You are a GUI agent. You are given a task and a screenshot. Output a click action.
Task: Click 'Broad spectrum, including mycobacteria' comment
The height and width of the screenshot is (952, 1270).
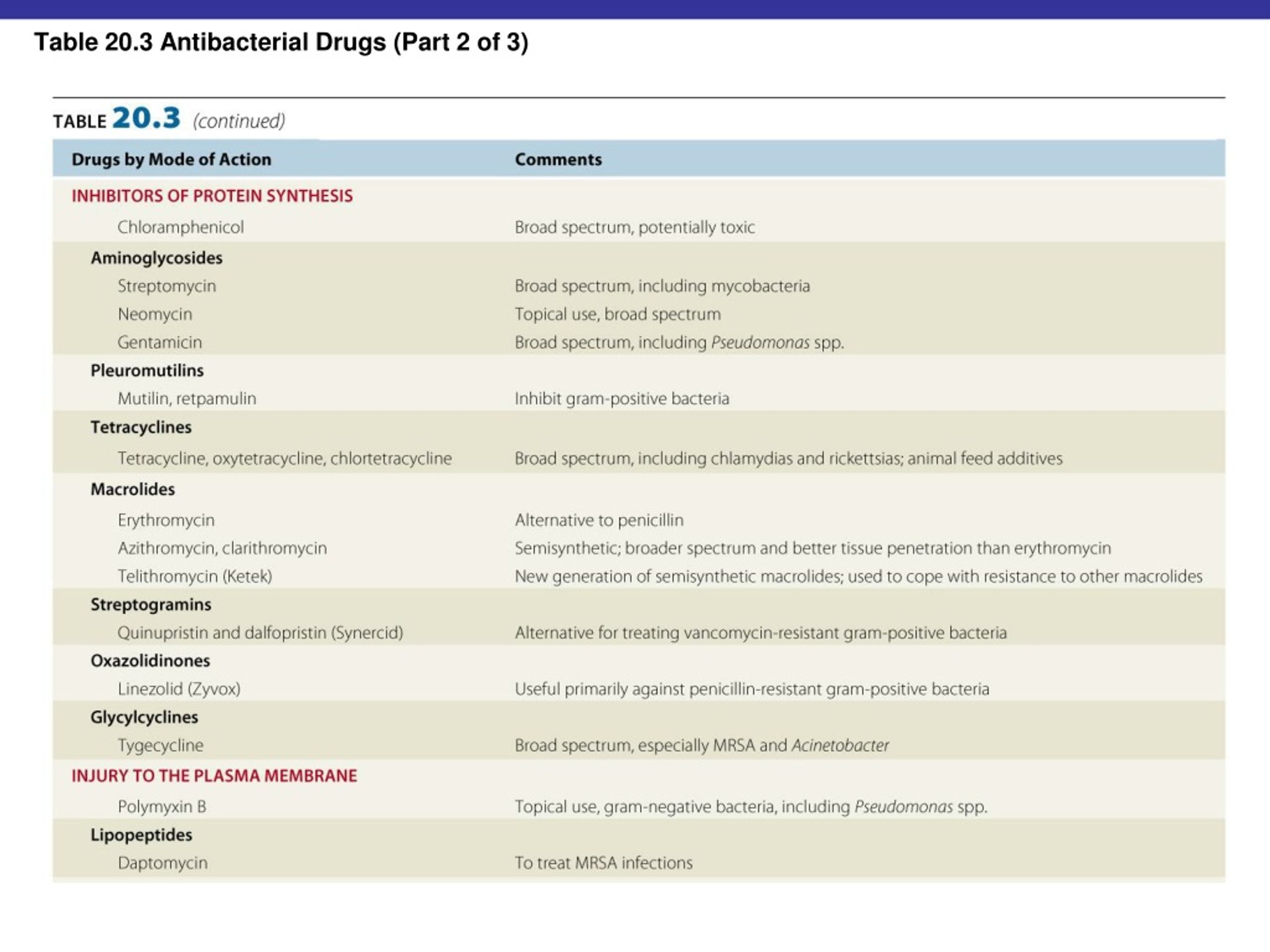click(662, 286)
